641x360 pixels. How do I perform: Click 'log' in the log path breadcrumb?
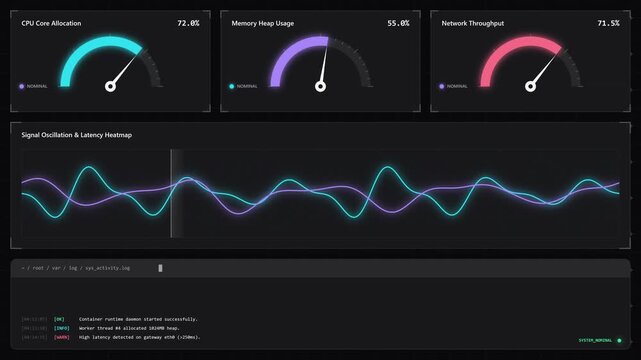(73, 268)
